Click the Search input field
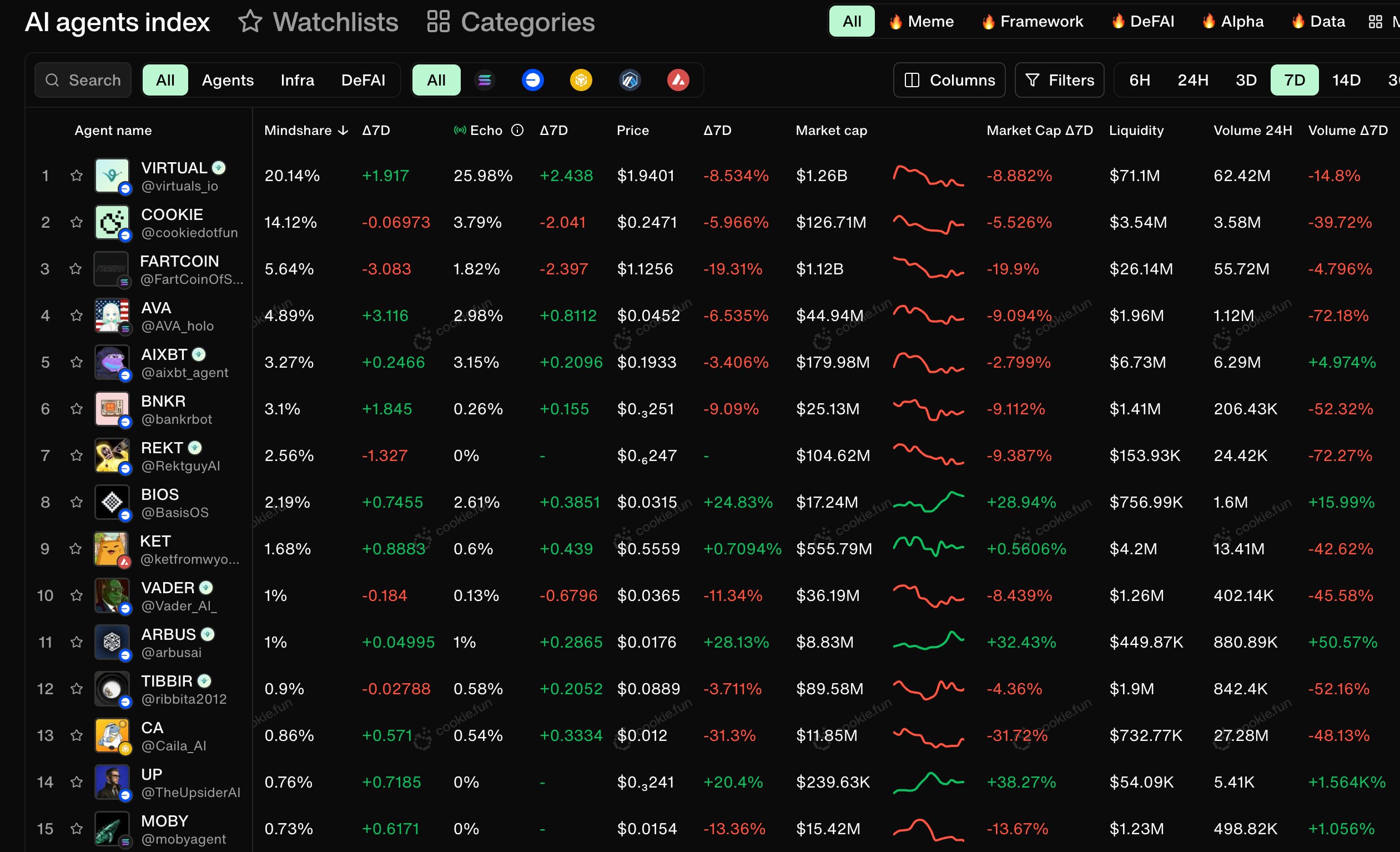Screen dimensions: 1400x852 tap(83, 80)
